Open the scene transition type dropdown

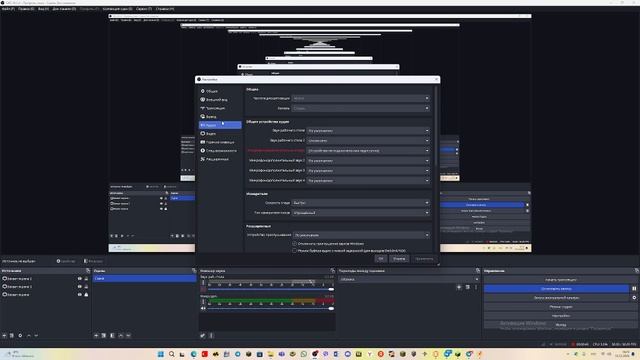[x=409, y=279]
